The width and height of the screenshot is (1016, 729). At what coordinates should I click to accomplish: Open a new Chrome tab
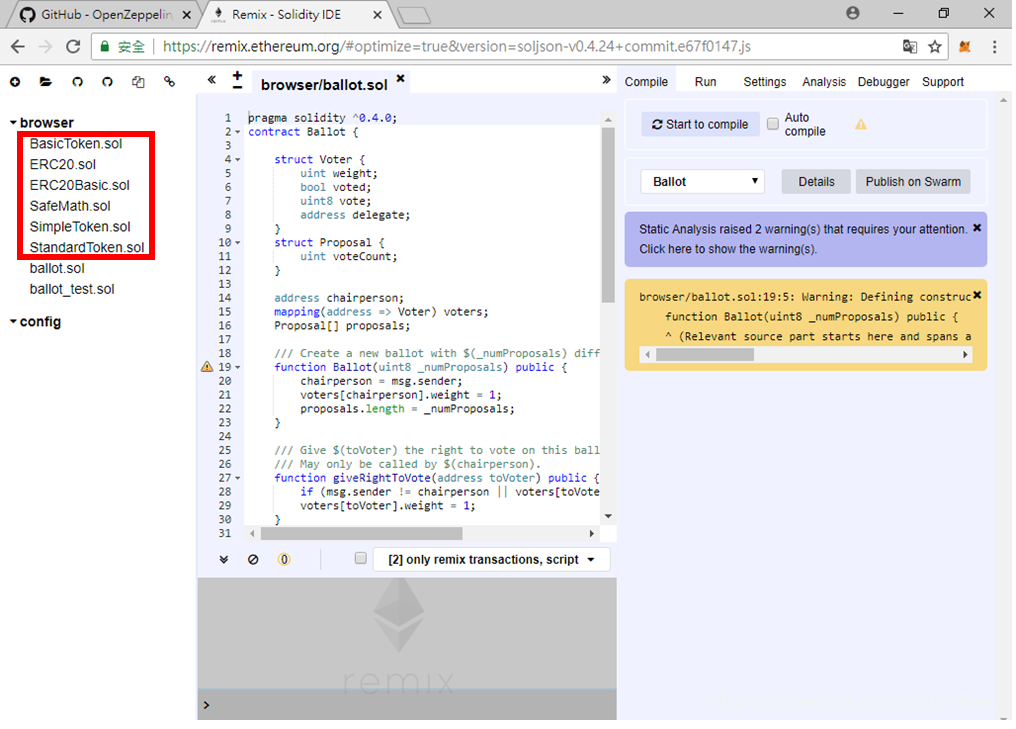pos(413,15)
